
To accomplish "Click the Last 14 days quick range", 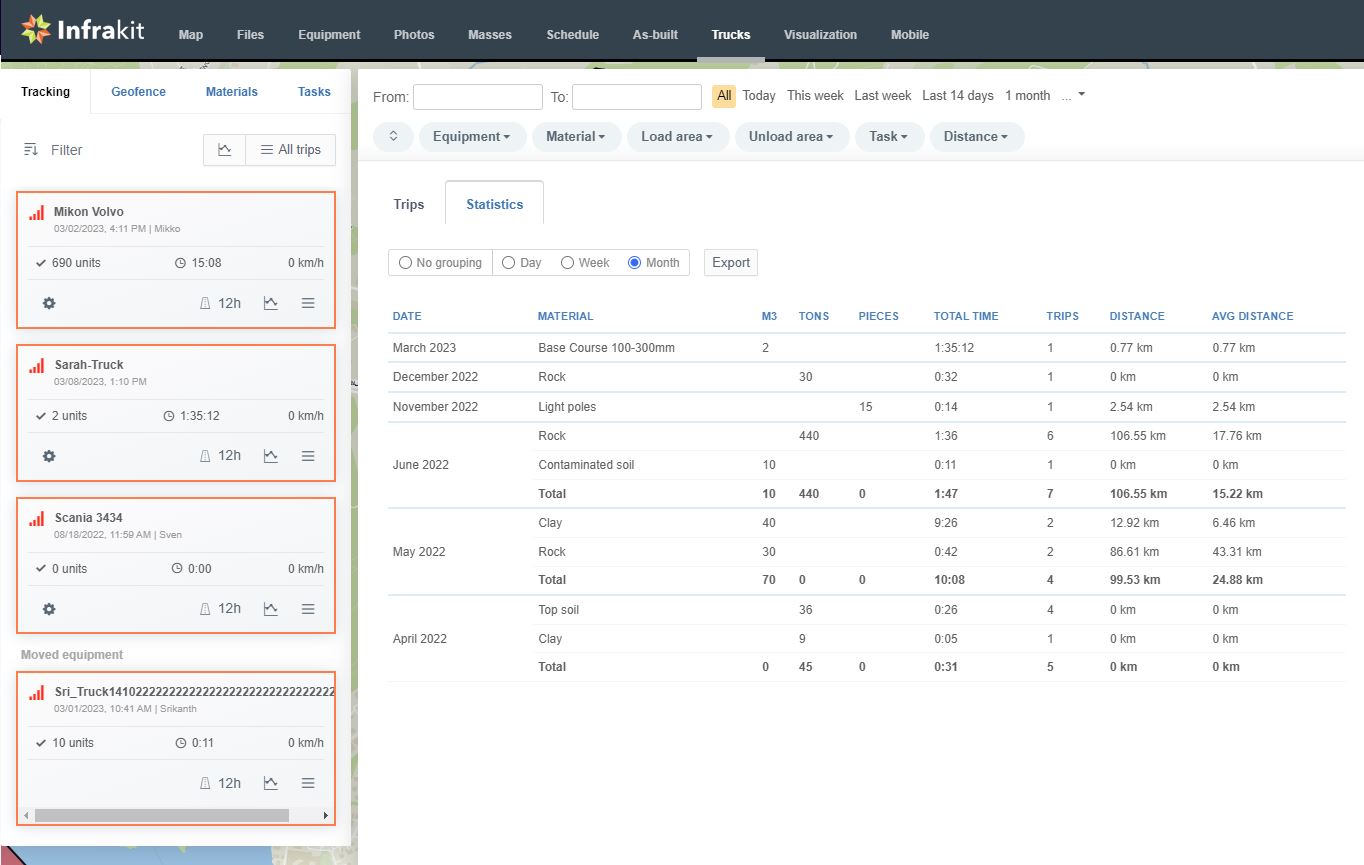I will pyautogui.click(x=957, y=96).
